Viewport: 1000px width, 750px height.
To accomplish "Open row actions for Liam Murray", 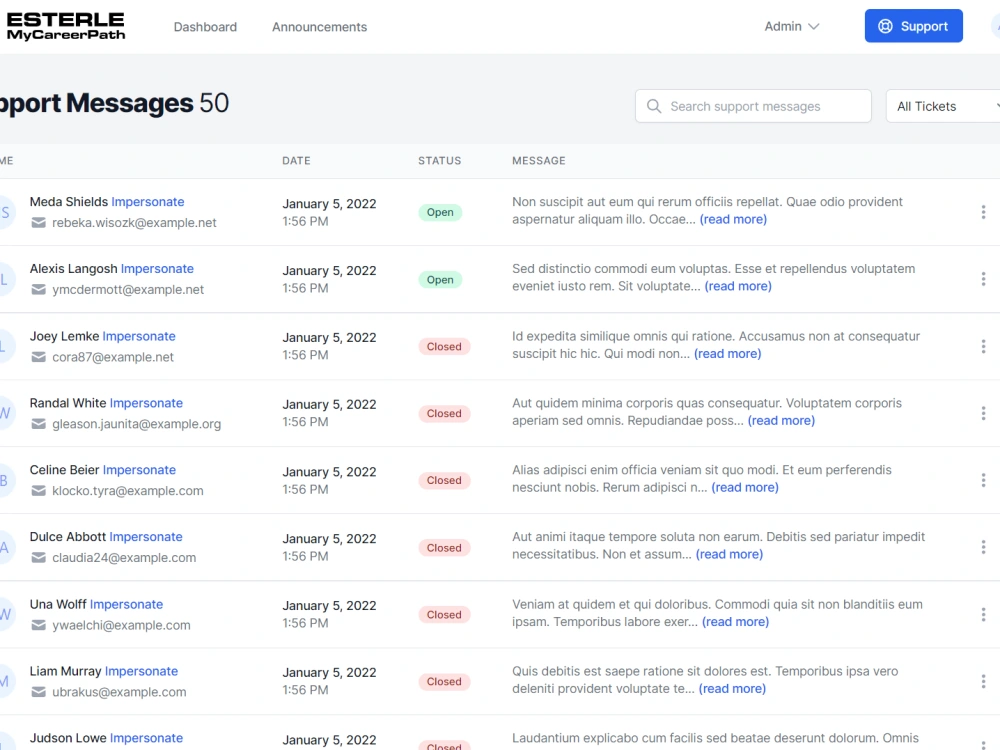I will tap(983, 681).
